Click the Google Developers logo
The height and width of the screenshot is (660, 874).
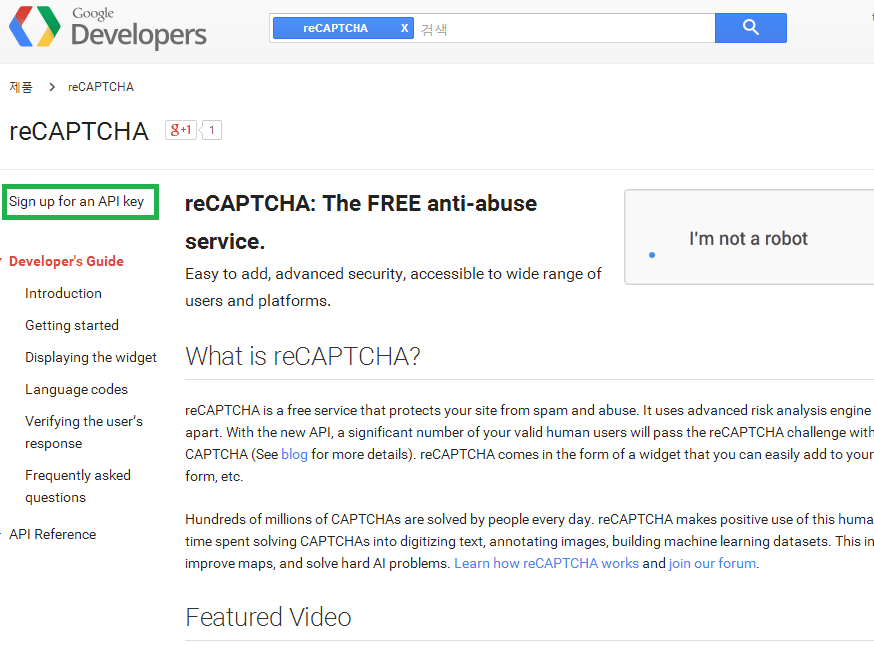(107, 28)
